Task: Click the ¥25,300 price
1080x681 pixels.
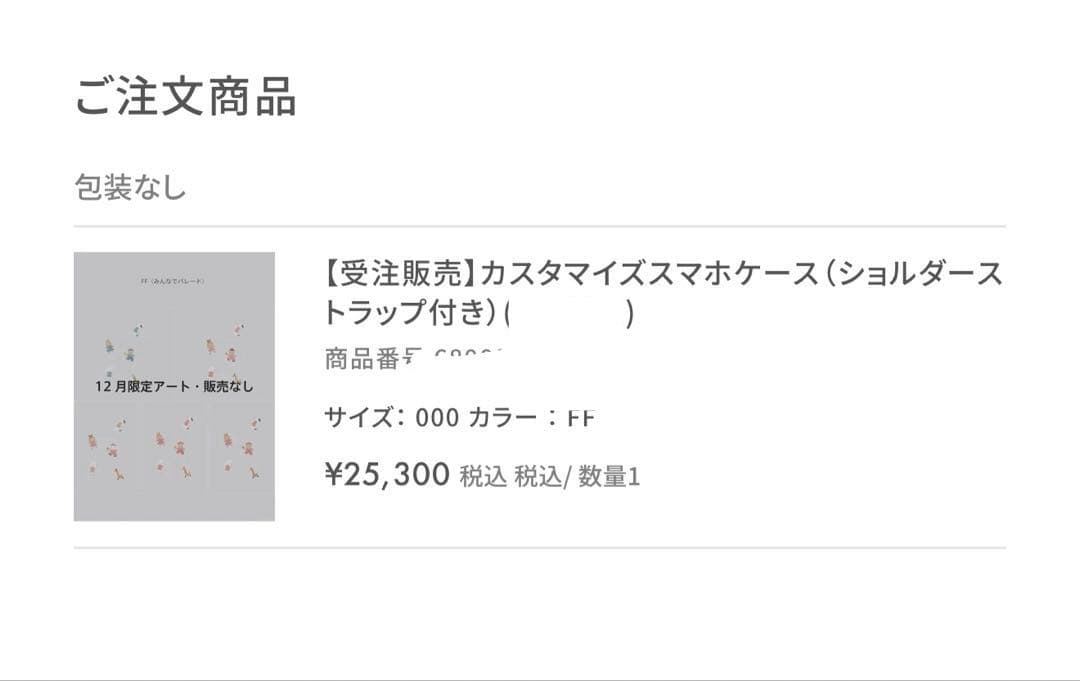Action: (387, 475)
